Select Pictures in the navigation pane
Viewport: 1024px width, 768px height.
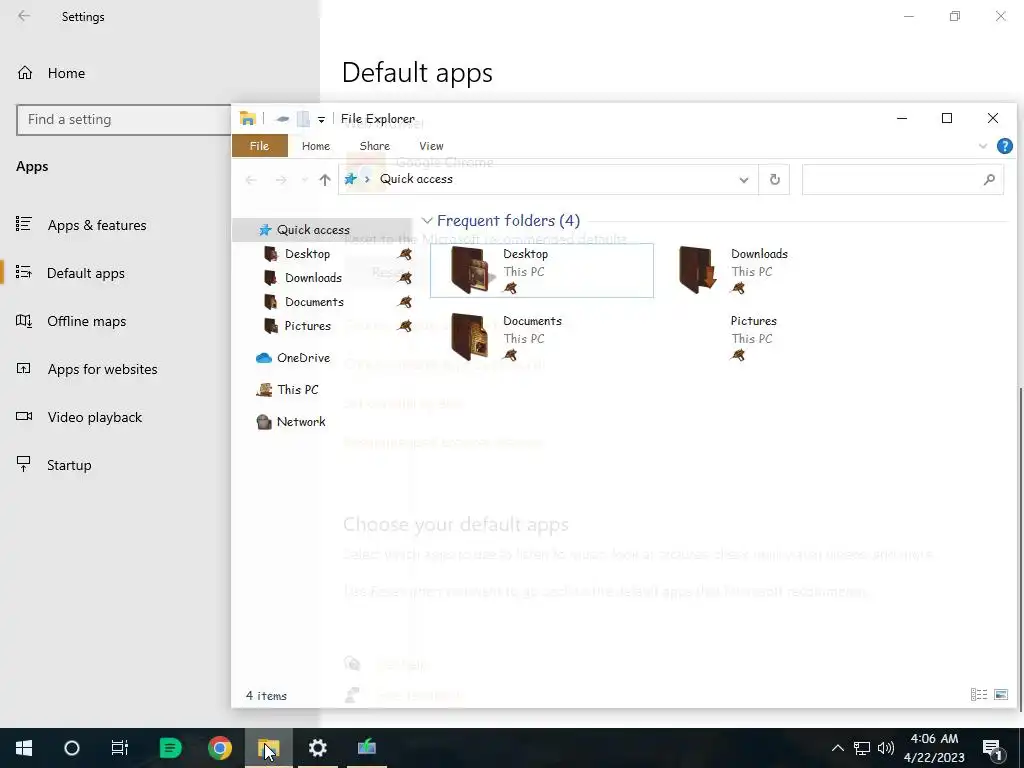[307, 326]
